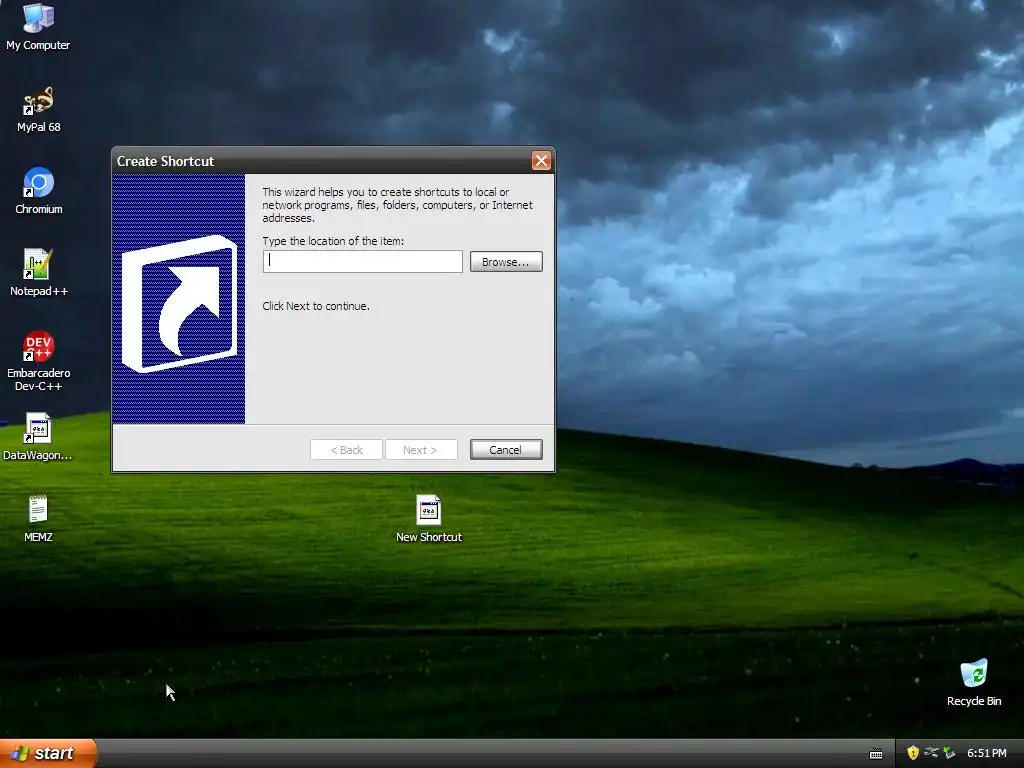1024x768 pixels.
Task: Select the MyPal 68 browser icon
Action: point(38,109)
